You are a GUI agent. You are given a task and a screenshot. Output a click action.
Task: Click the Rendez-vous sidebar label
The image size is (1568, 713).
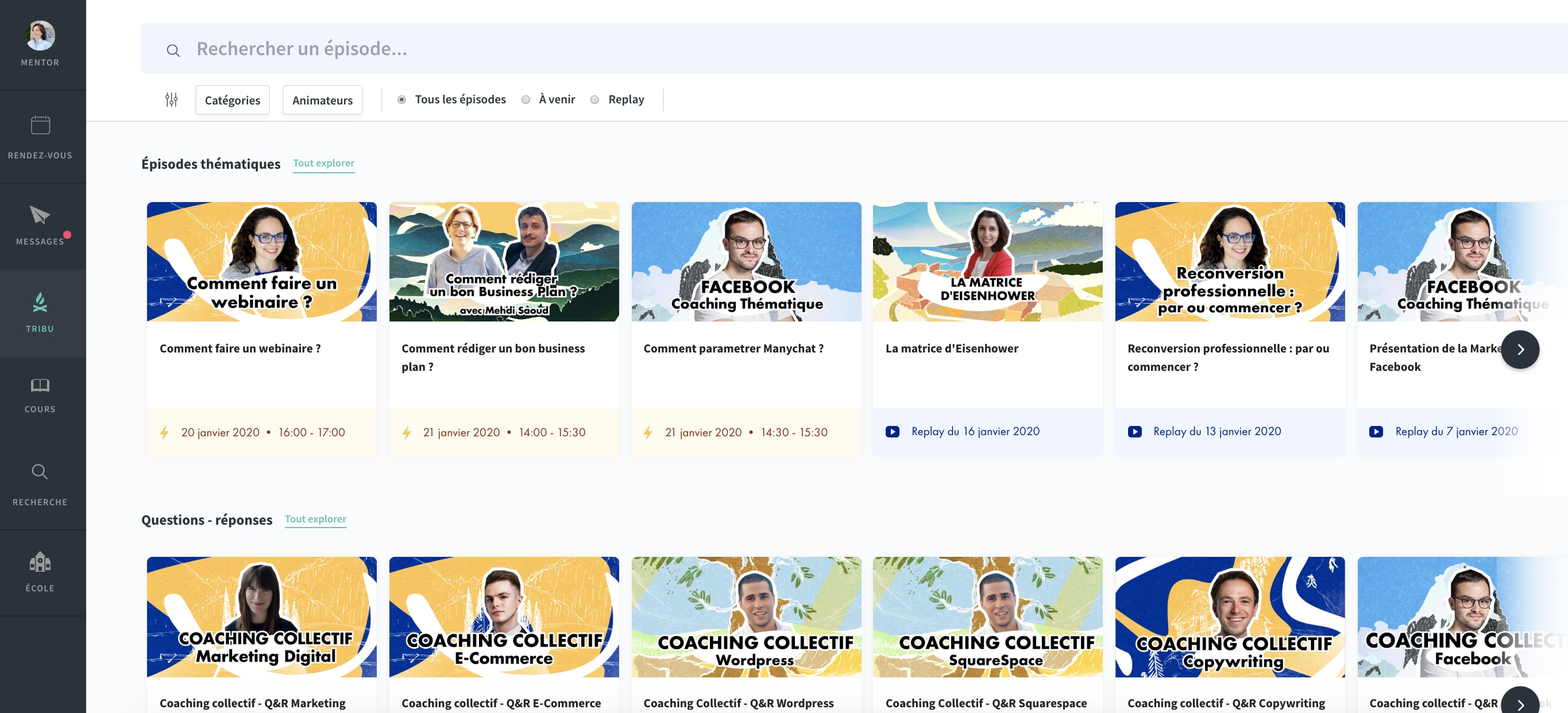point(40,156)
